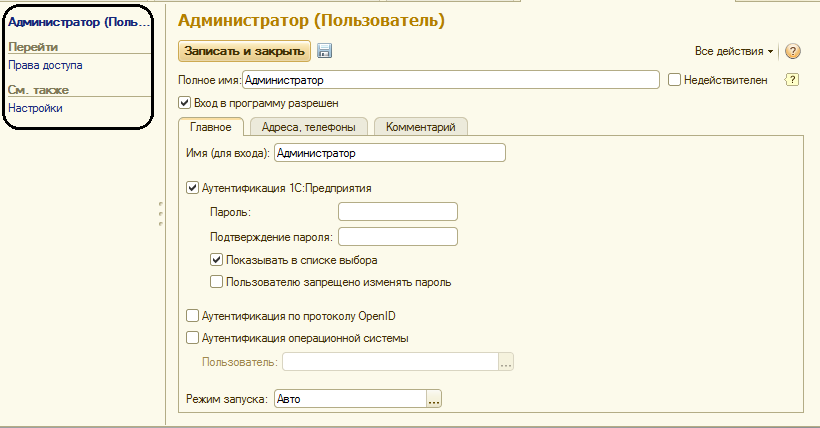Toggle the Недействителен checkbox
This screenshot has height=428, width=820.
[675, 80]
